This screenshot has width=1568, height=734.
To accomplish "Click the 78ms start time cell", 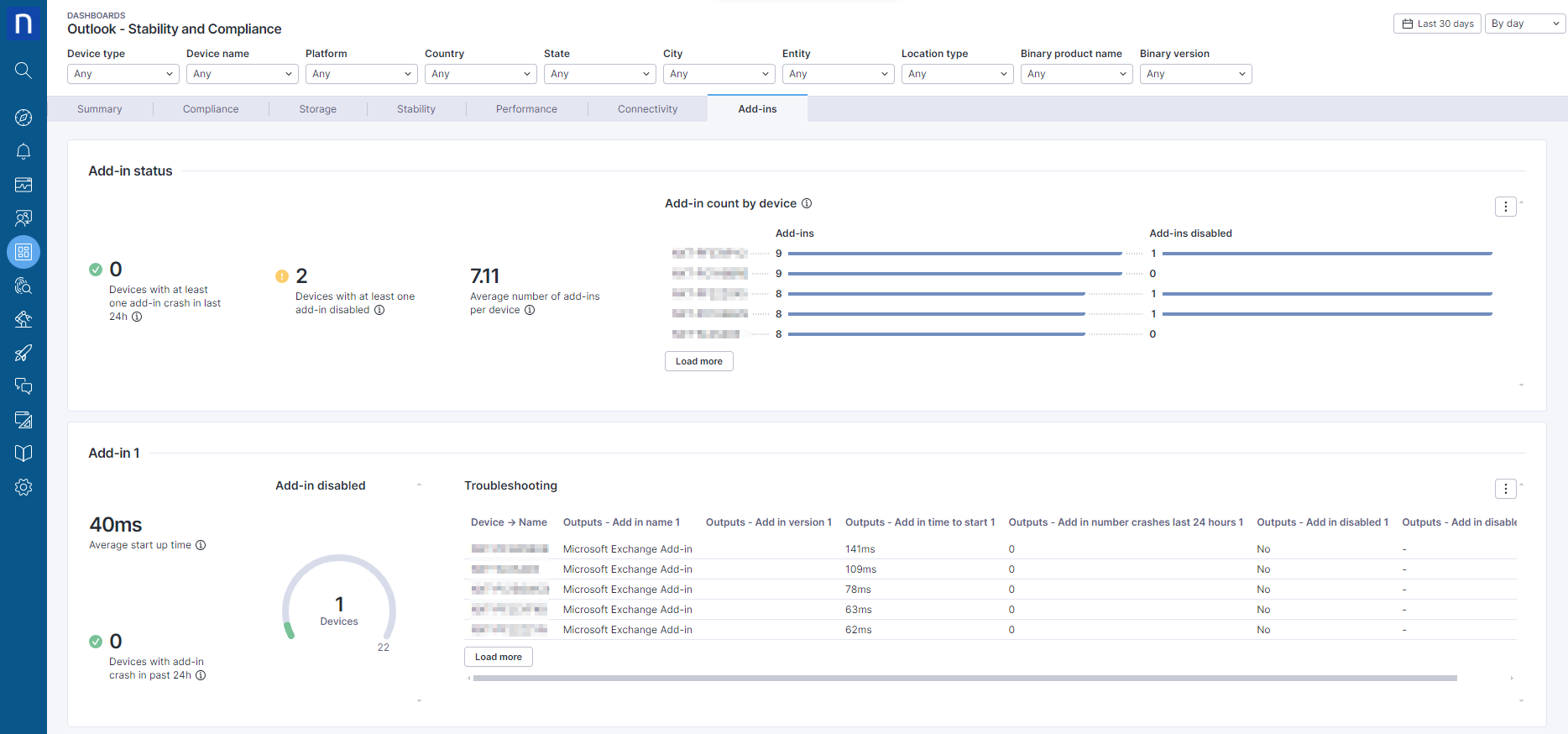I will (858, 590).
